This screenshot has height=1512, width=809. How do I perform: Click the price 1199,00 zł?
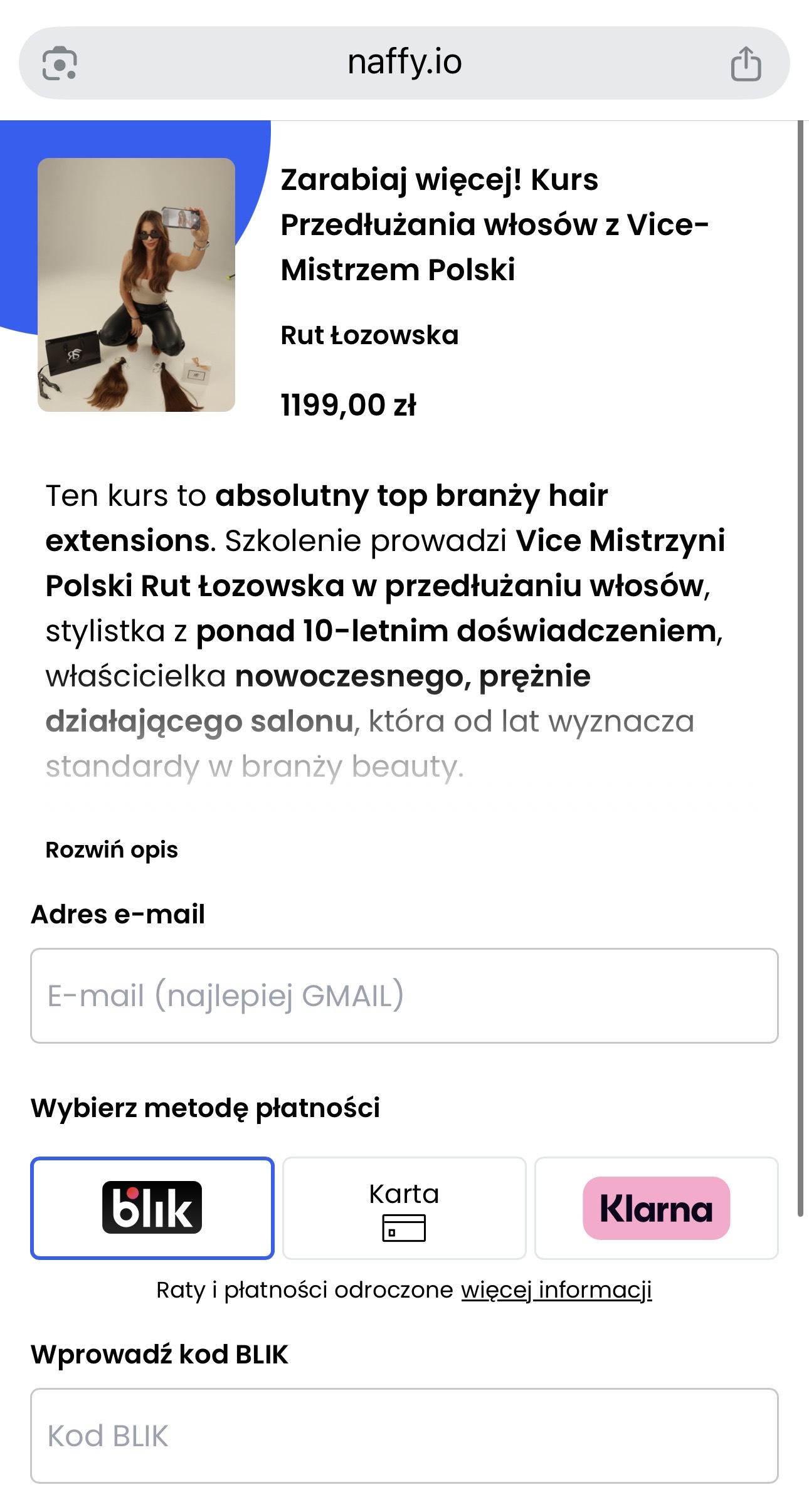pyautogui.click(x=348, y=405)
